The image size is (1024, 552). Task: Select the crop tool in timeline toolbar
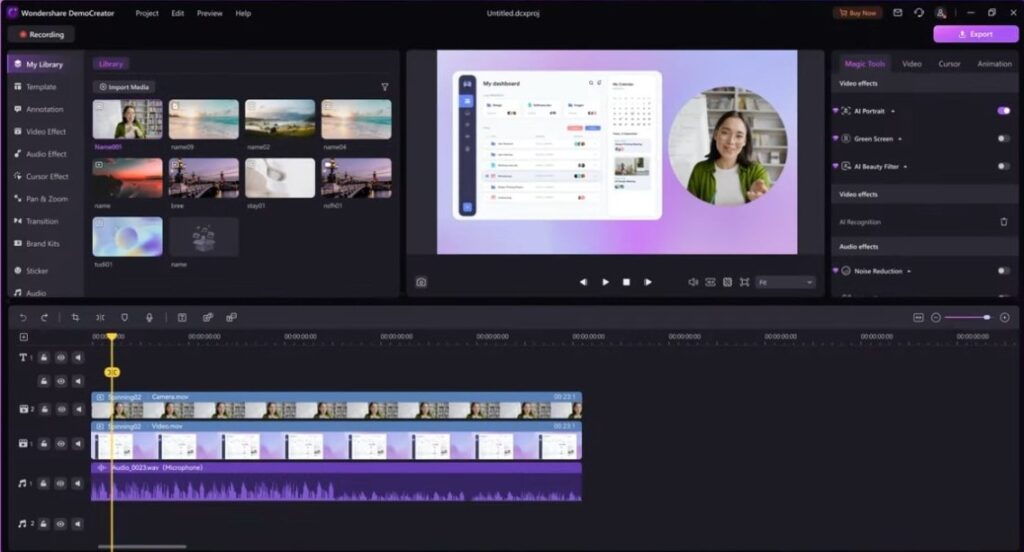(75, 317)
